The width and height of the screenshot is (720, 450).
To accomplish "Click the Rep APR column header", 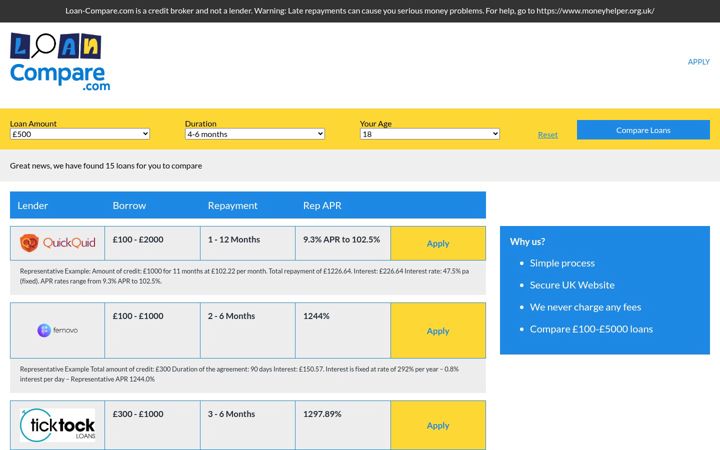I will point(322,206).
